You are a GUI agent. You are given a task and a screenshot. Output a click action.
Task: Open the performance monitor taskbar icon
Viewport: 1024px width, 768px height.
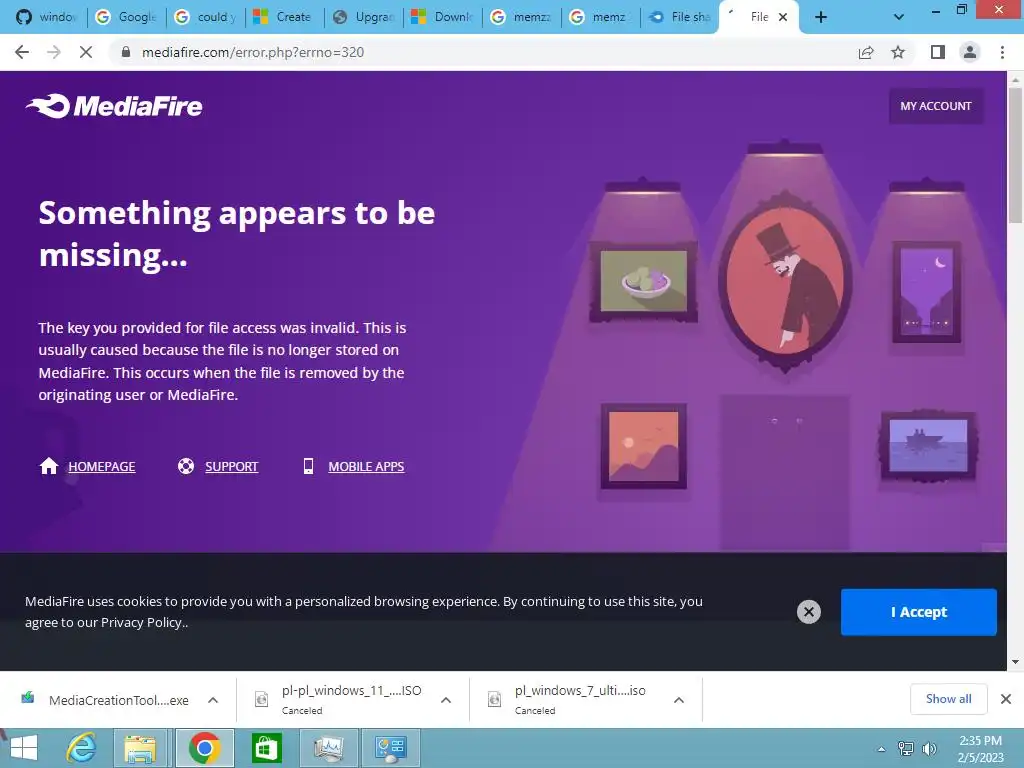(328, 748)
